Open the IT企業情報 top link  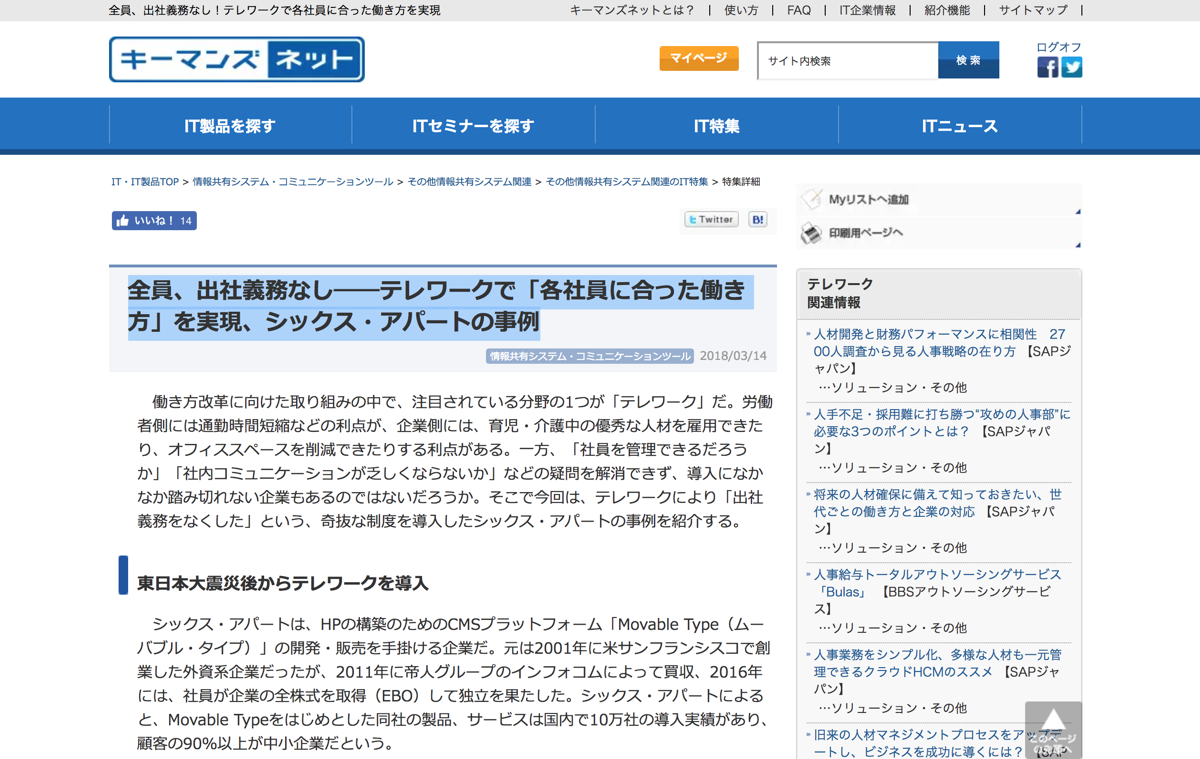867,10
